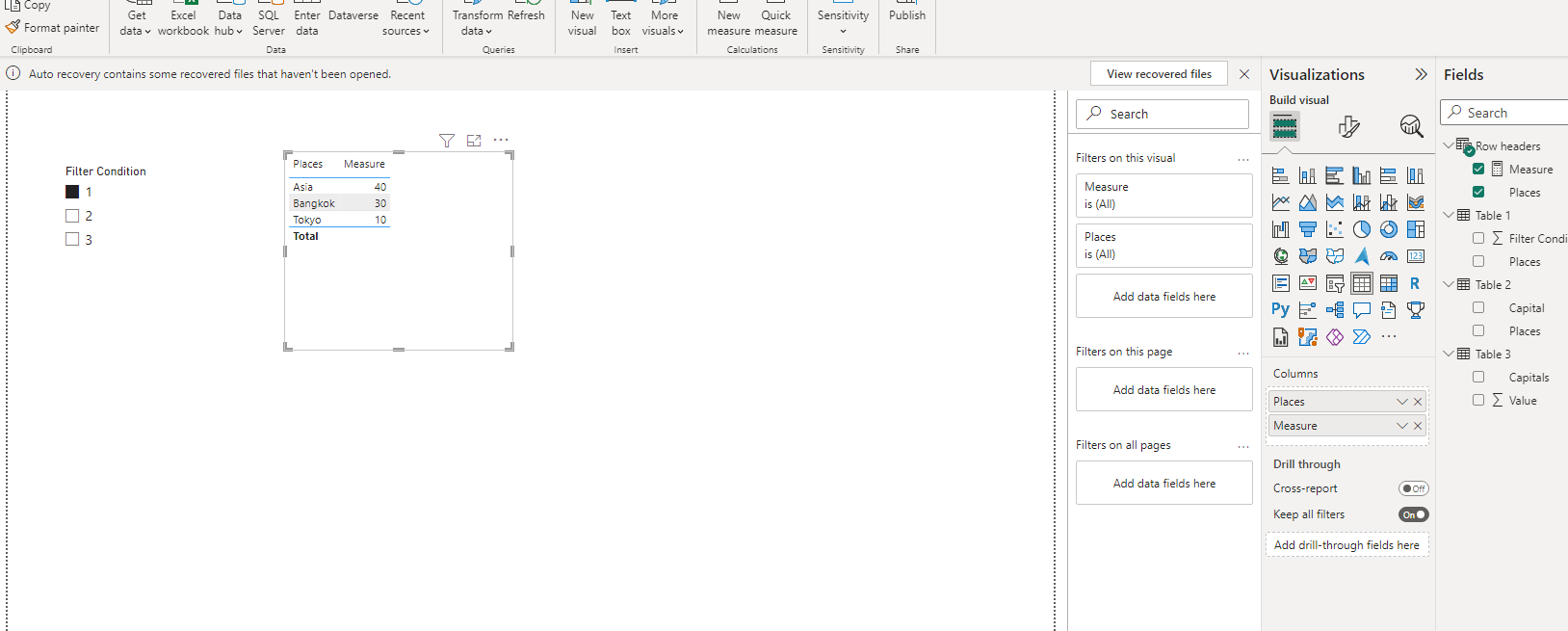Select the Scatter chart visual
The height and width of the screenshot is (631, 1568).
pos(1334,229)
